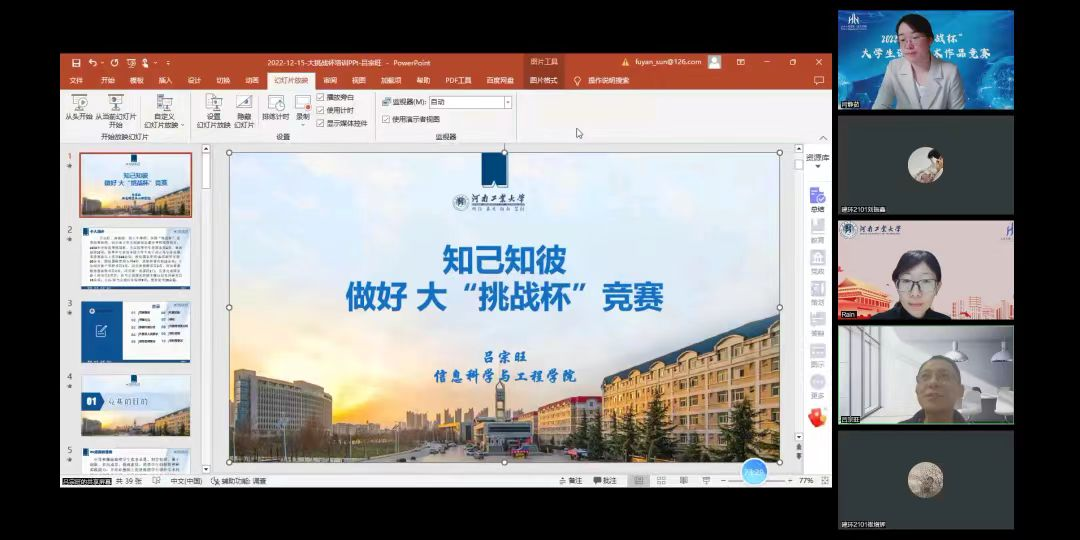Screen dimensions: 1080x540
Task: Open the 动画 (Animations) ribbon tab
Action: 252,80
